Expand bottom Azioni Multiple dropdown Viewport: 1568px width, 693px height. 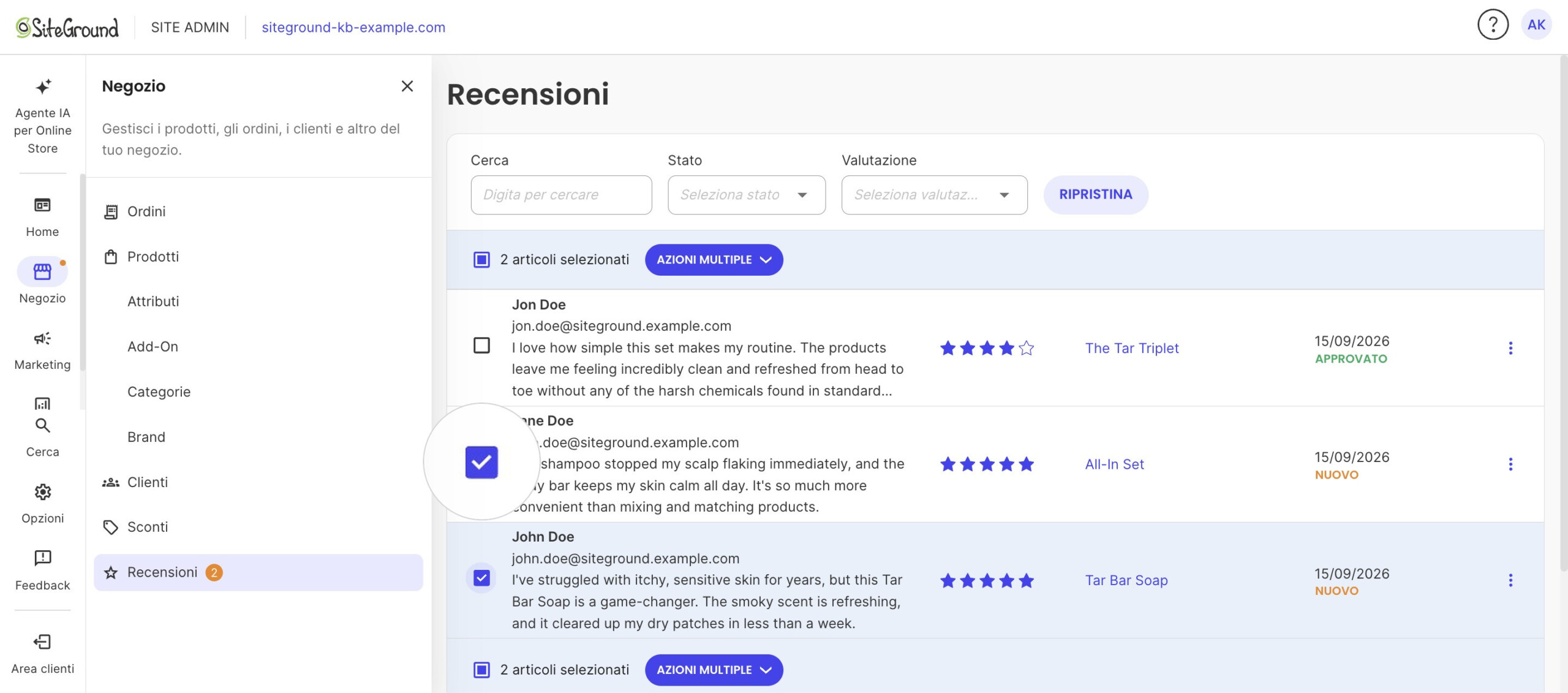click(x=714, y=670)
